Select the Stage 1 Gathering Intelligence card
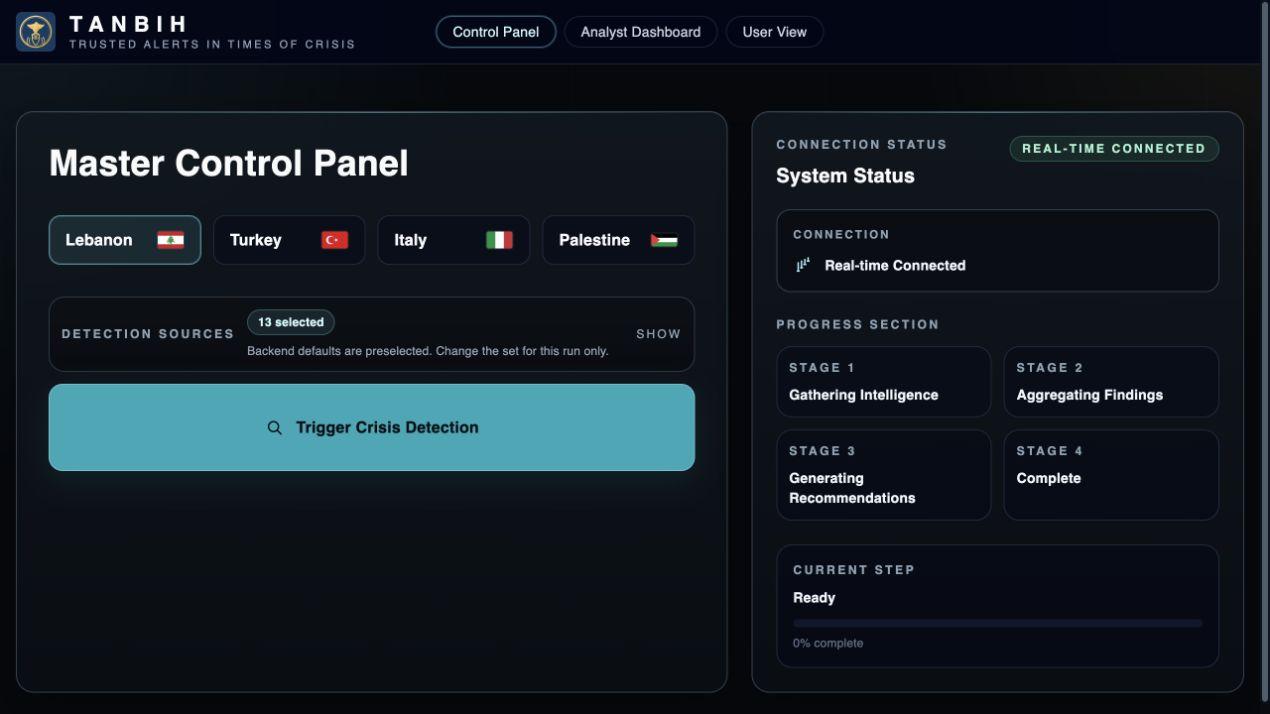 coord(884,382)
